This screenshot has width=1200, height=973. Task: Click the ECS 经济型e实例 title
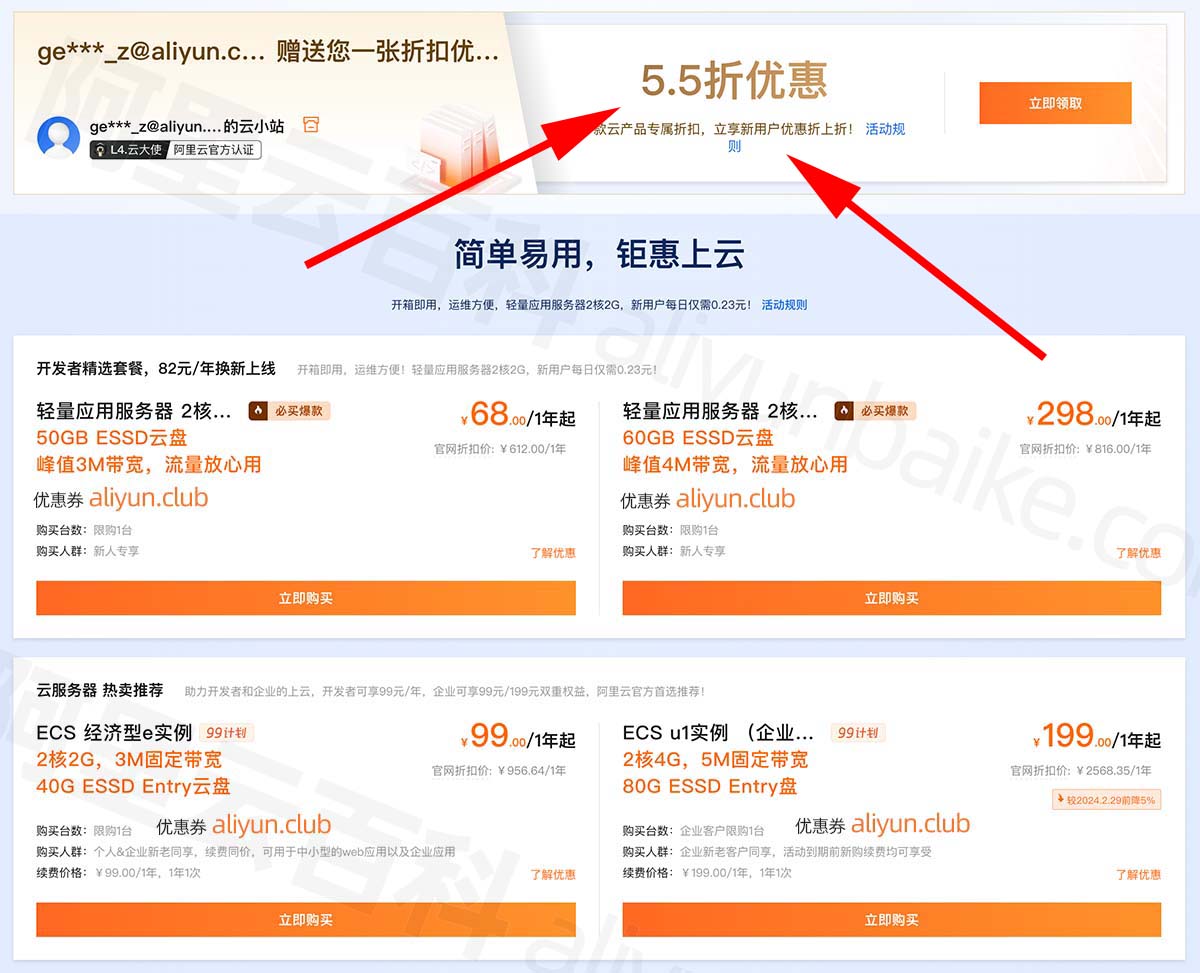coord(114,733)
